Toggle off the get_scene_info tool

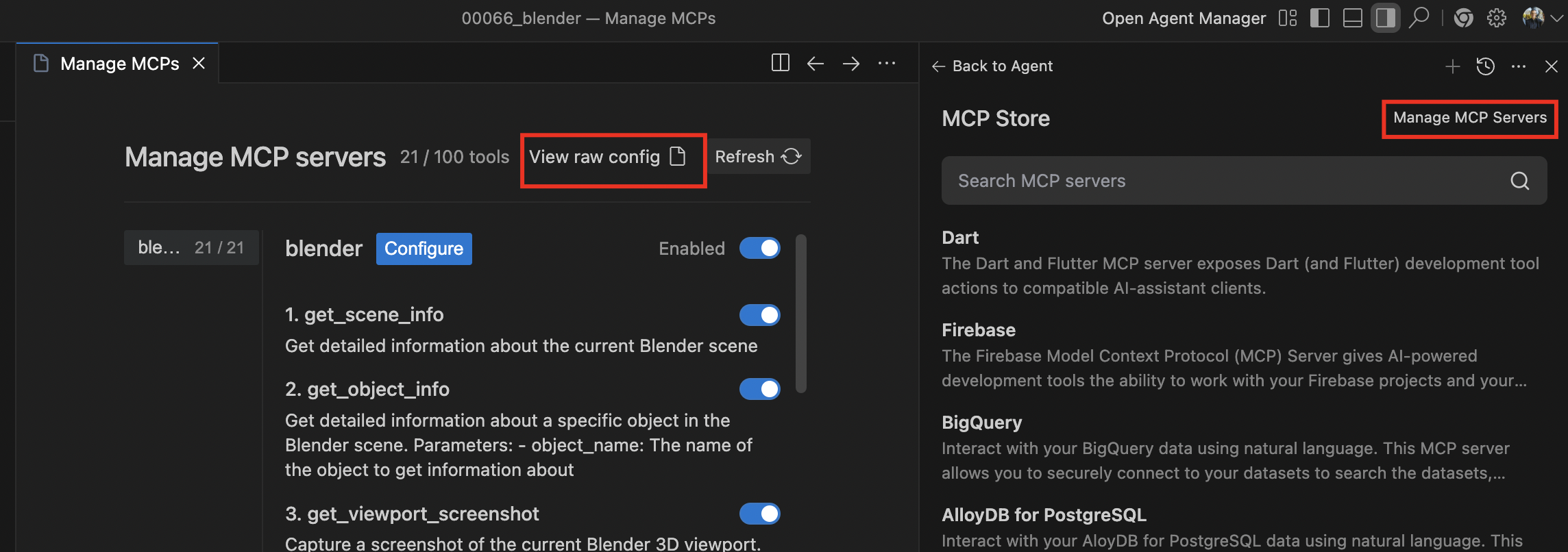pyautogui.click(x=759, y=315)
